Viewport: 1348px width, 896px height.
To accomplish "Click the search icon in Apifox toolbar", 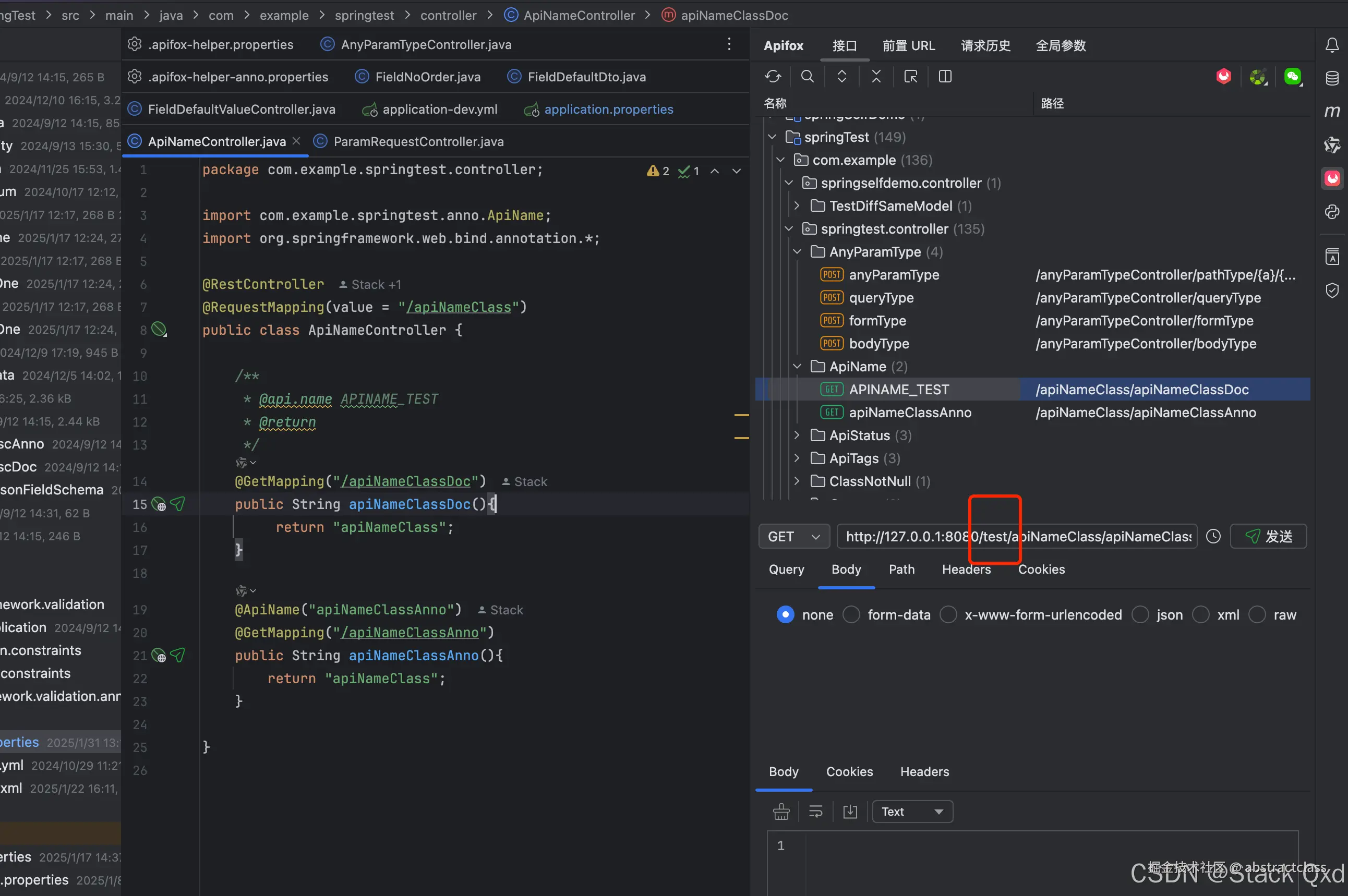I will [807, 77].
